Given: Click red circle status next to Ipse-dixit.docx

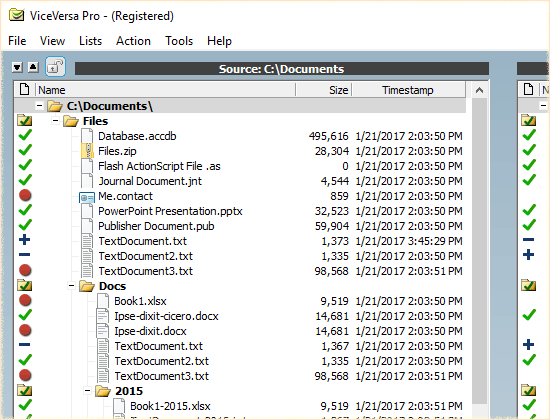Looking at the screenshot, I should 25,330.
